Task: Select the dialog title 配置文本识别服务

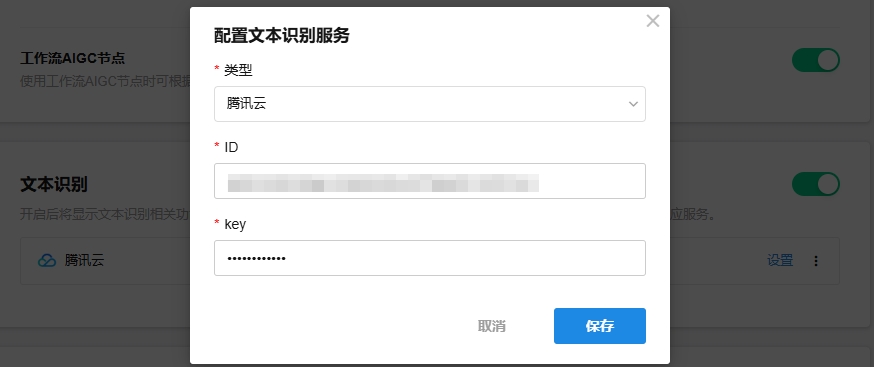Action: click(x=282, y=36)
